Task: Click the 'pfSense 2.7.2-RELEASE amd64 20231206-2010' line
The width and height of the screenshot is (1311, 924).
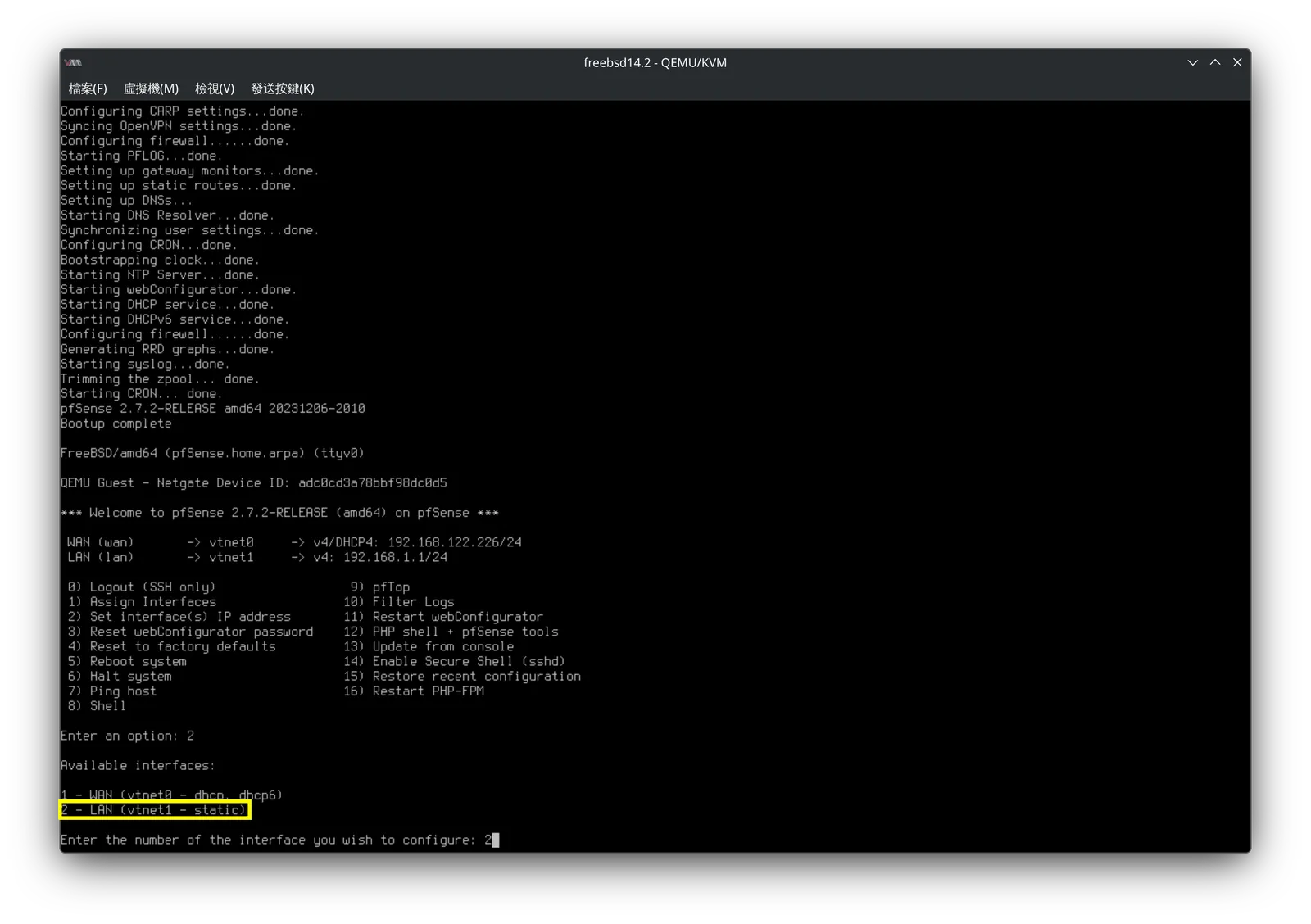Action: pyautogui.click(x=213, y=409)
